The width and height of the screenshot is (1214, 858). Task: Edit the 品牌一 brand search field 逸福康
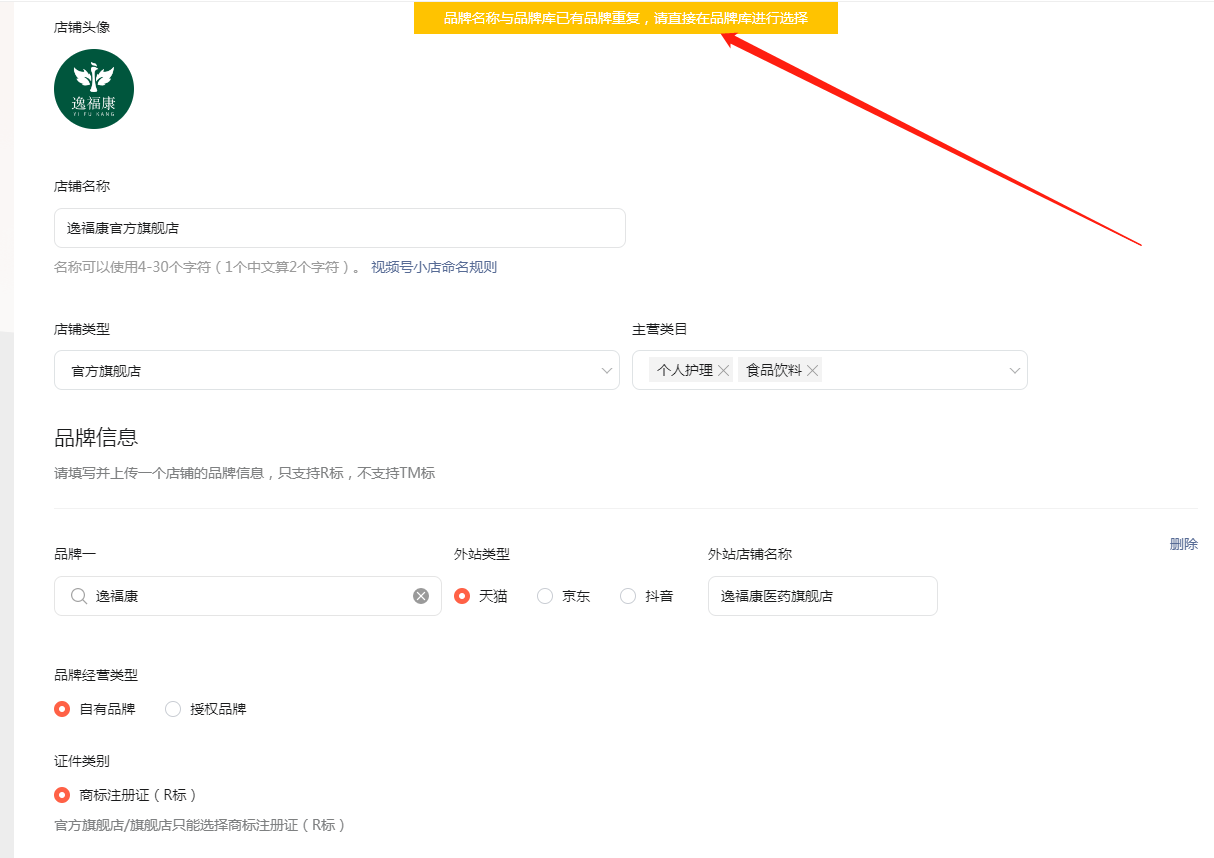pyautogui.click(x=248, y=596)
